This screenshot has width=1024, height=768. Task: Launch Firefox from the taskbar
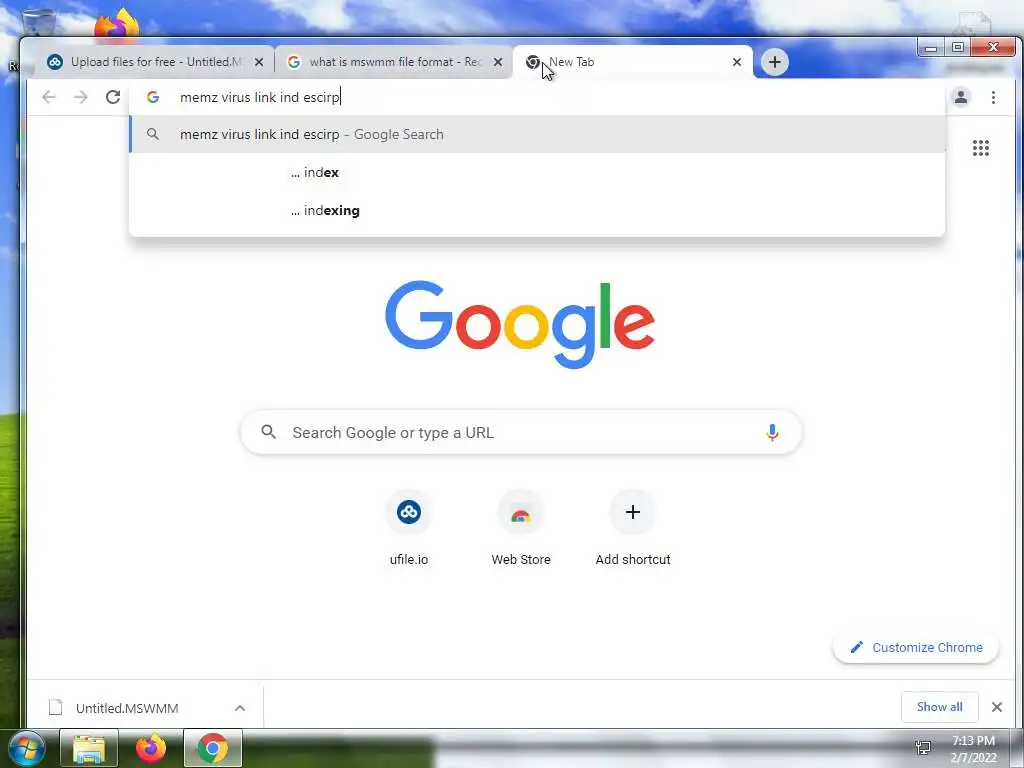[x=151, y=748]
